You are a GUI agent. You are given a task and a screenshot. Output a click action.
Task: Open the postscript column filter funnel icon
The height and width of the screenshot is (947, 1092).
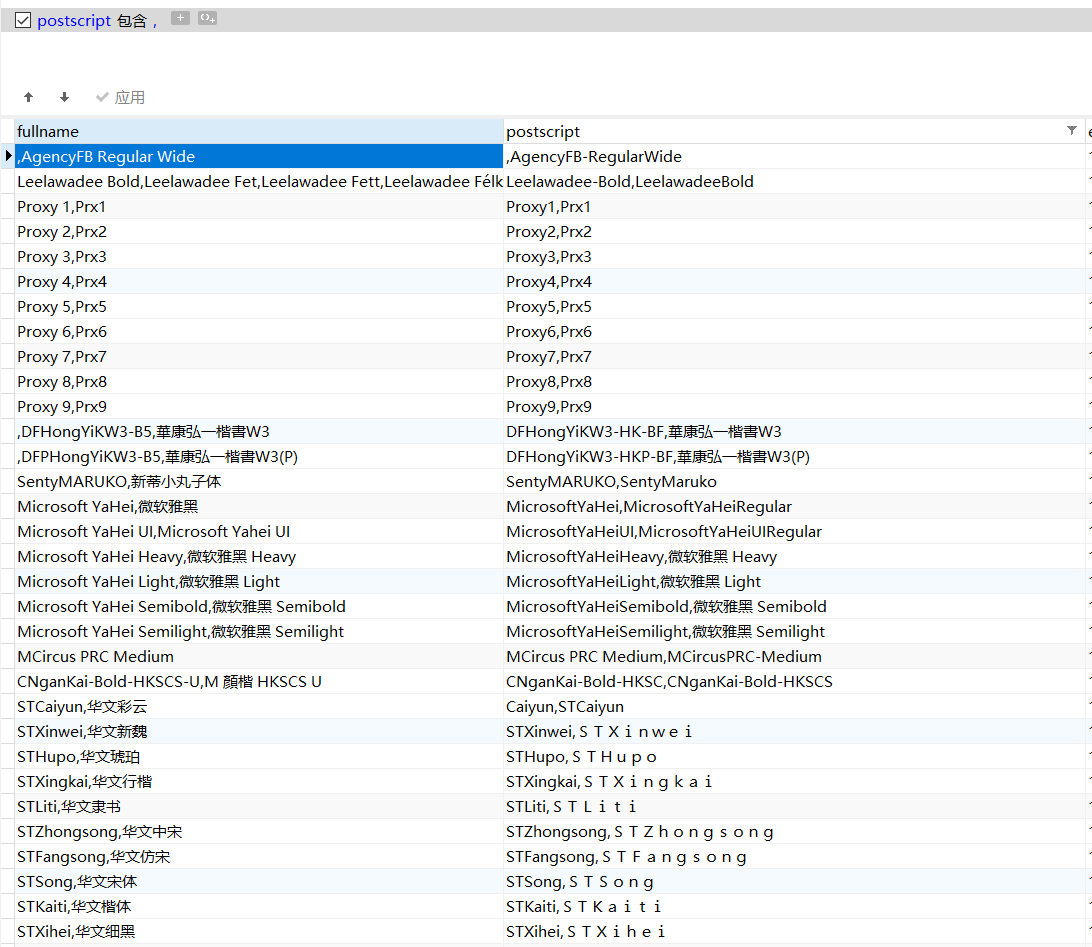tap(1072, 130)
